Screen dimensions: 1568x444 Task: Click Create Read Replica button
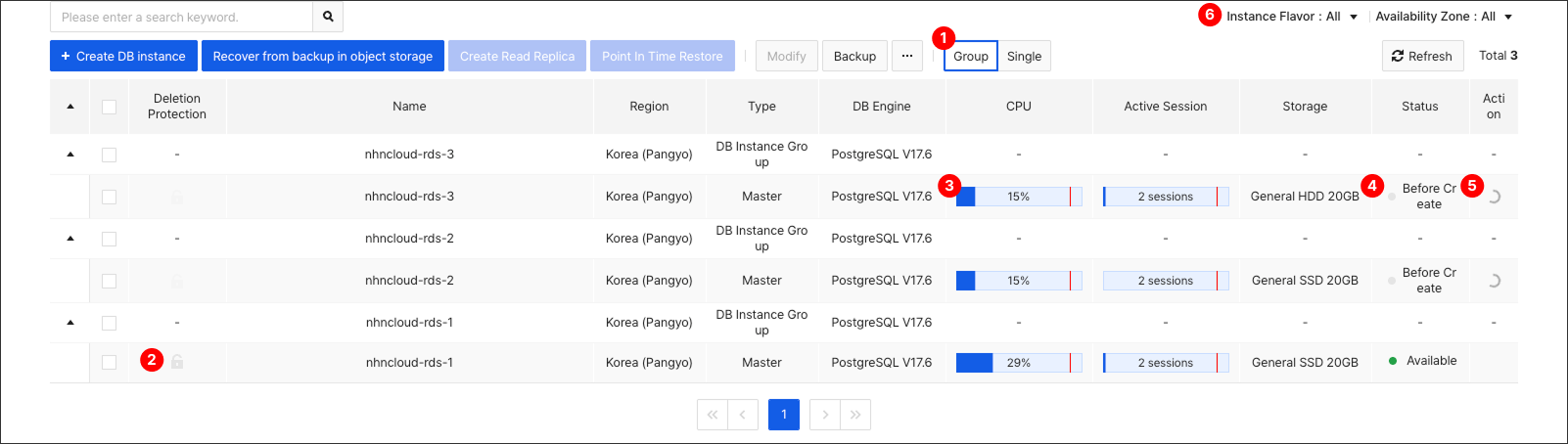[518, 56]
